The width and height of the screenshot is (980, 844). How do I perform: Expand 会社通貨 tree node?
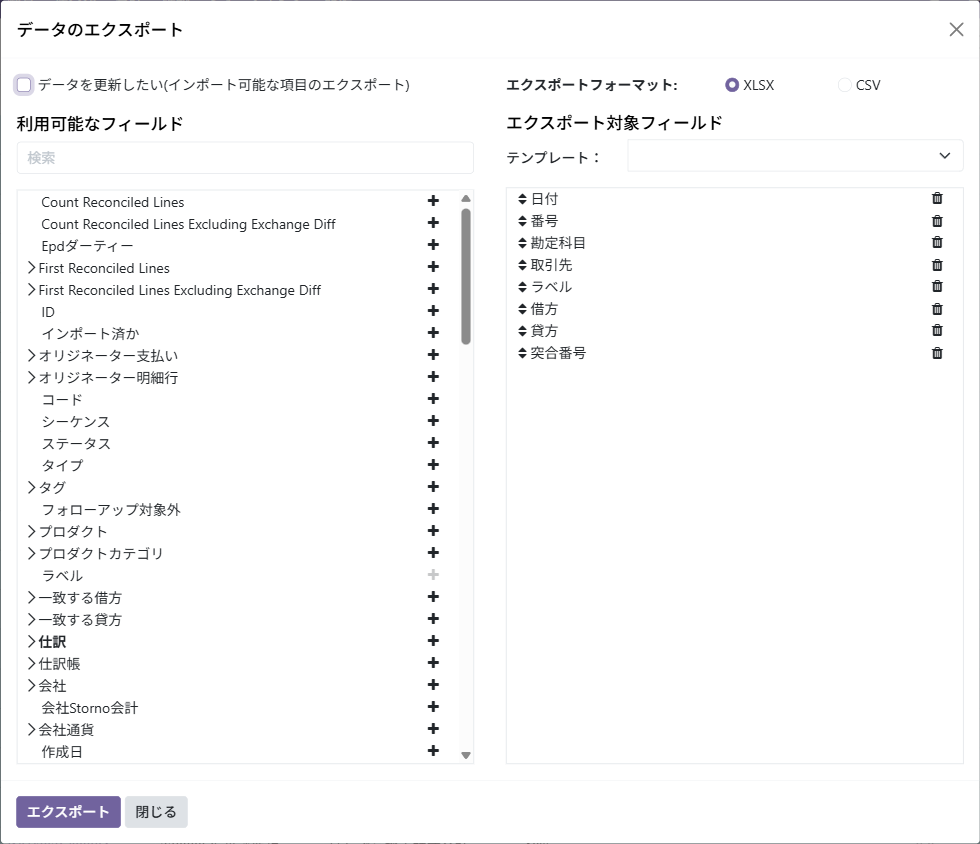31,729
